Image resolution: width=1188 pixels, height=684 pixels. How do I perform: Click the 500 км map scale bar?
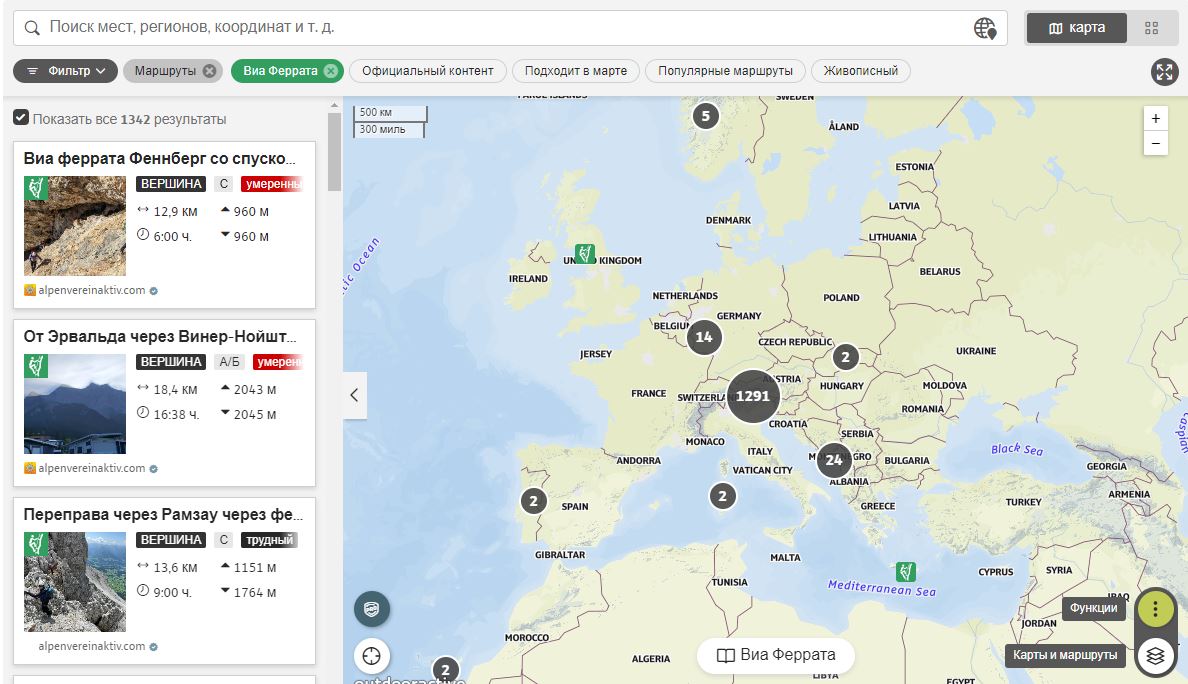pos(390,113)
